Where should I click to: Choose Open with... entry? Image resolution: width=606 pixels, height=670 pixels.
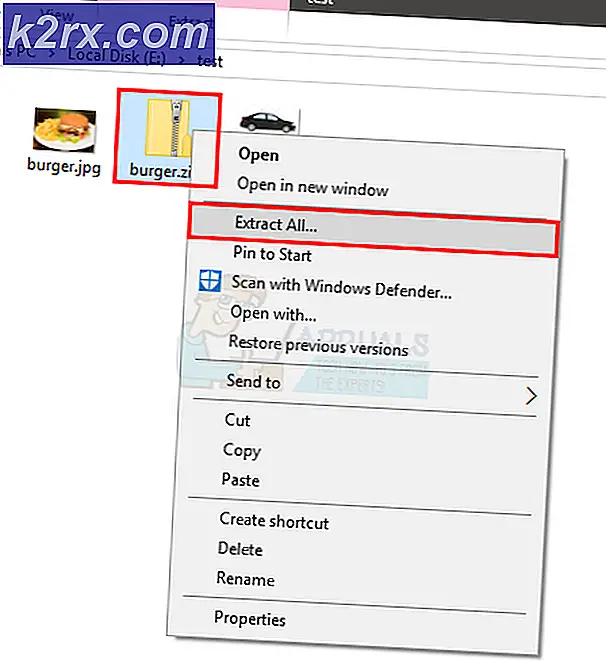[x=274, y=314]
